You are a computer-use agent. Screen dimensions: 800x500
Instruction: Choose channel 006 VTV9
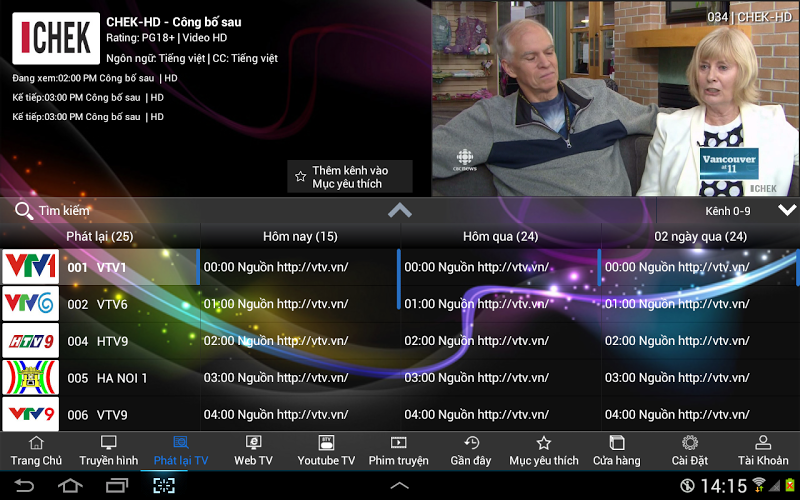pos(100,414)
